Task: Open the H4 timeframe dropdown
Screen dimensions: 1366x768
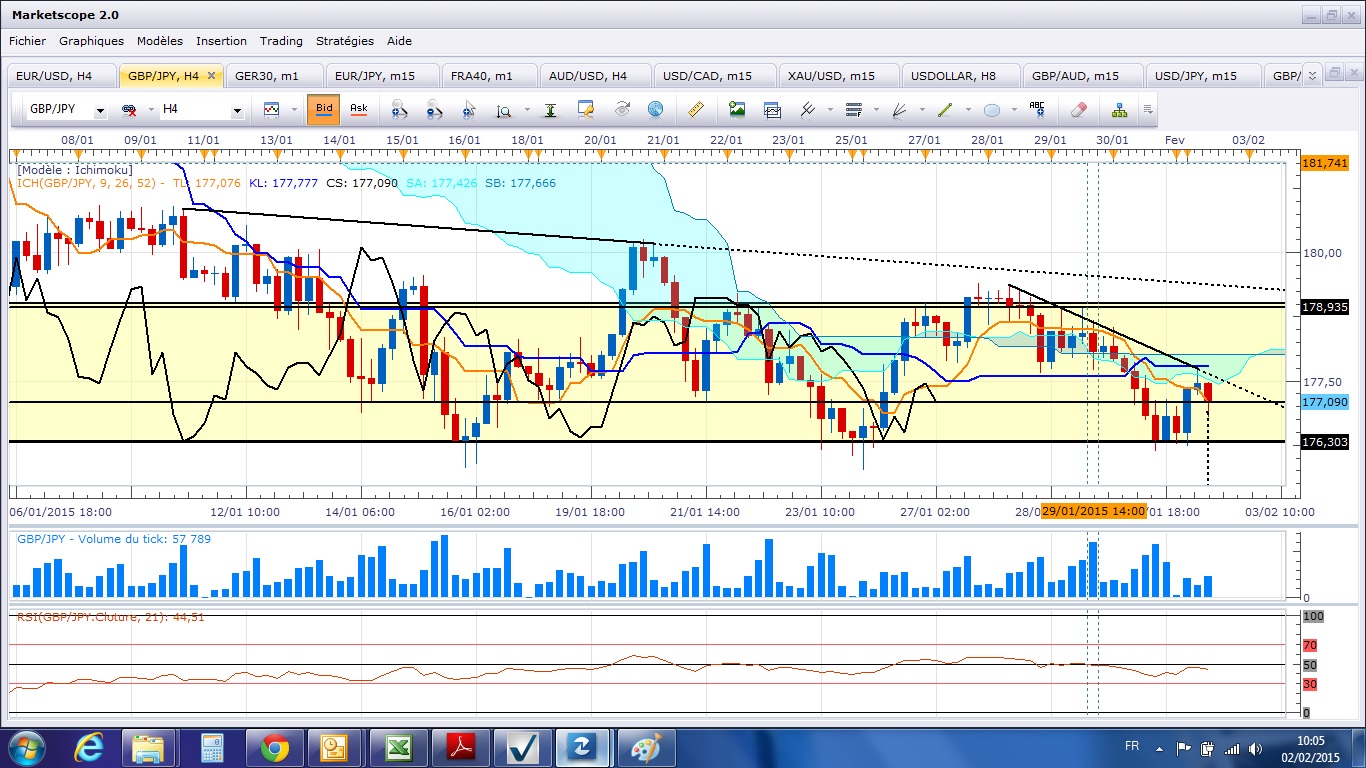Action: (x=237, y=110)
